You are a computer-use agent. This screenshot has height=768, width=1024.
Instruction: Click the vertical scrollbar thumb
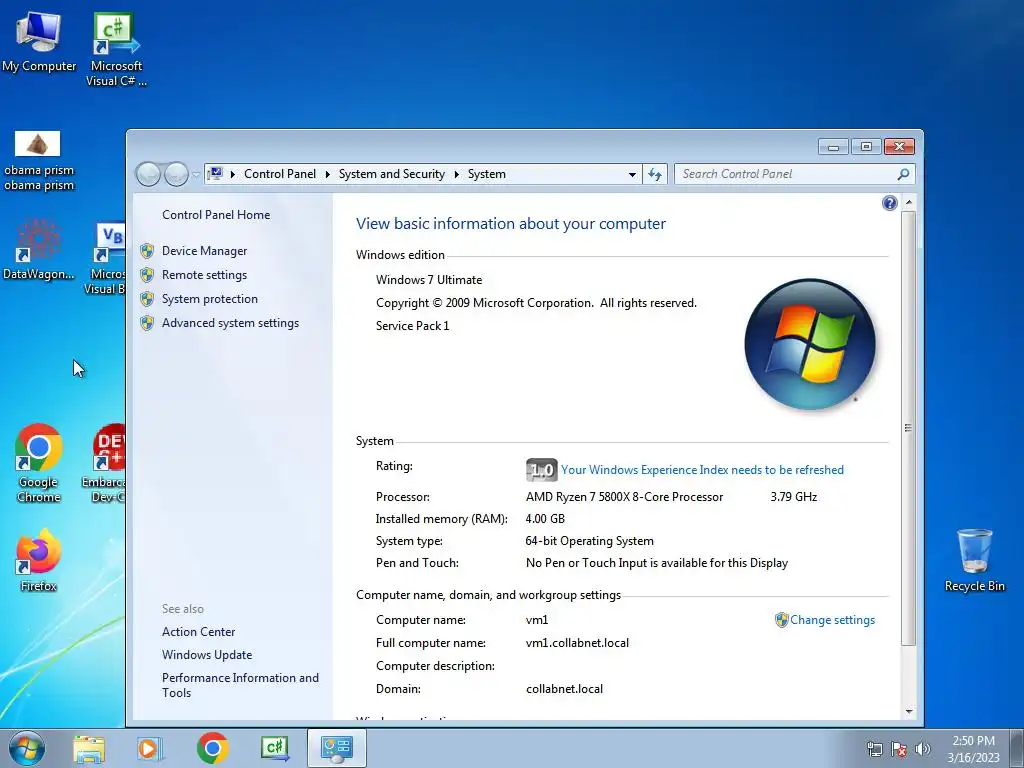[x=908, y=428]
